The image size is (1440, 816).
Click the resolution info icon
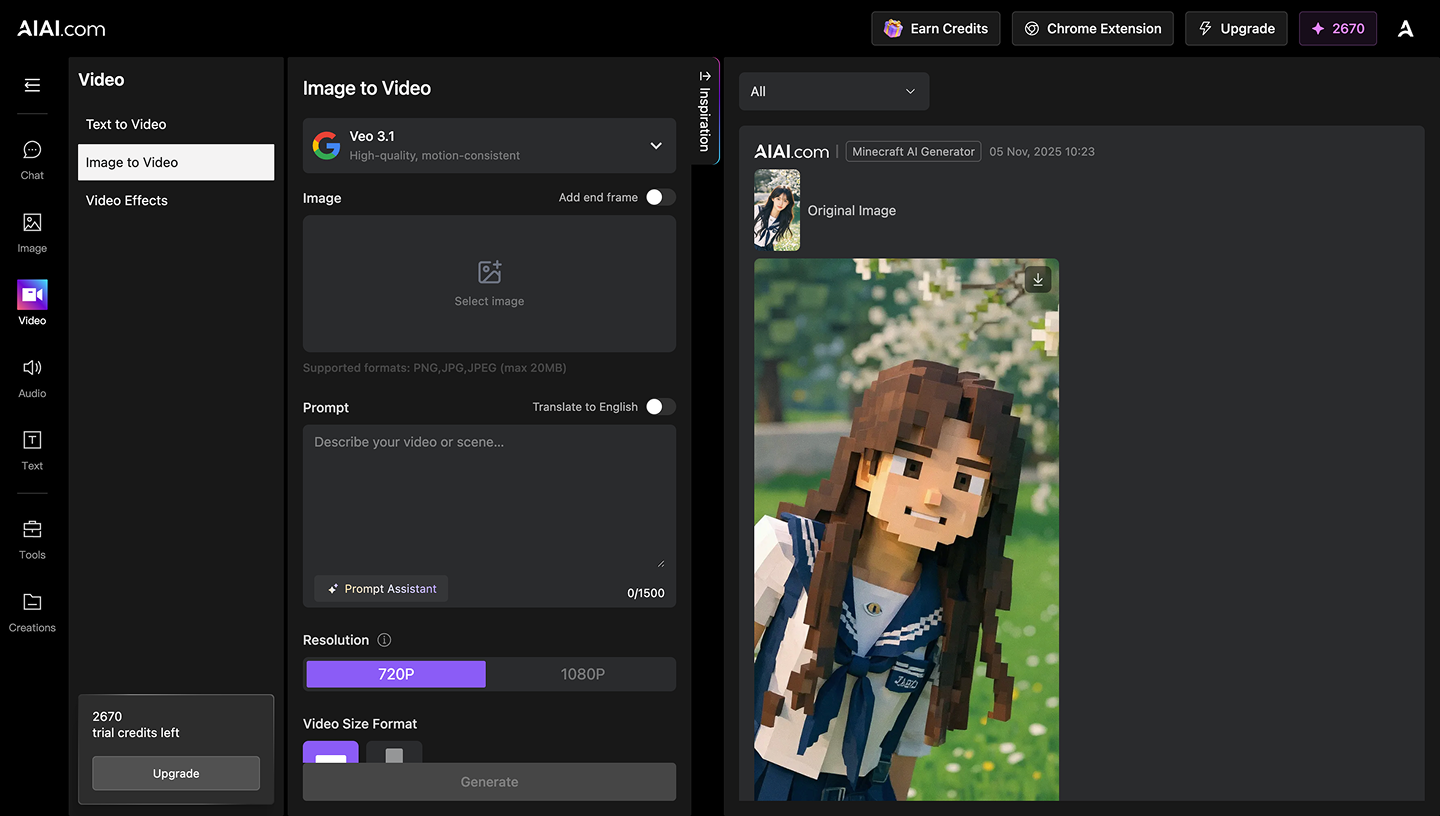pyautogui.click(x=384, y=640)
